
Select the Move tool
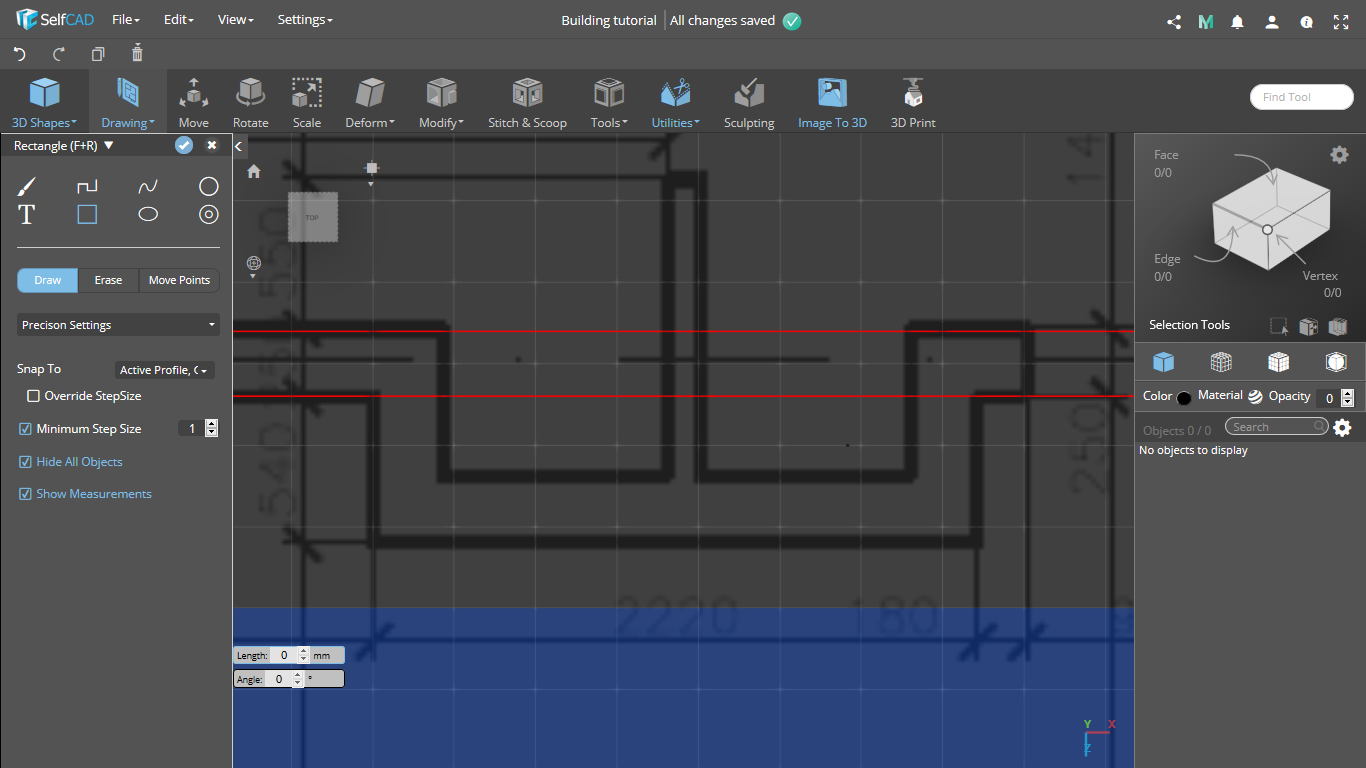pos(194,103)
